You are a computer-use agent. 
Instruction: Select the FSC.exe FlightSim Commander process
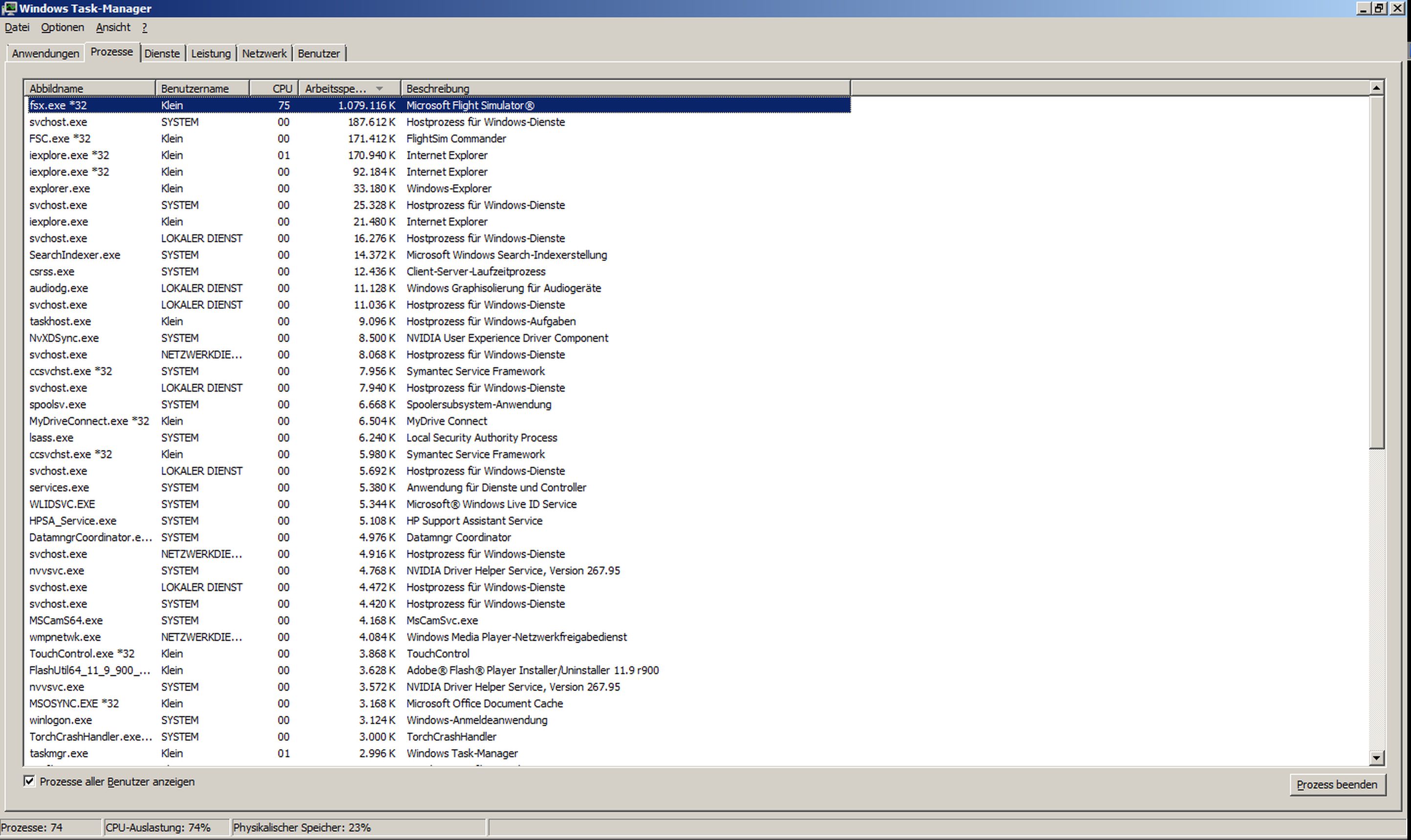click(x=60, y=139)
